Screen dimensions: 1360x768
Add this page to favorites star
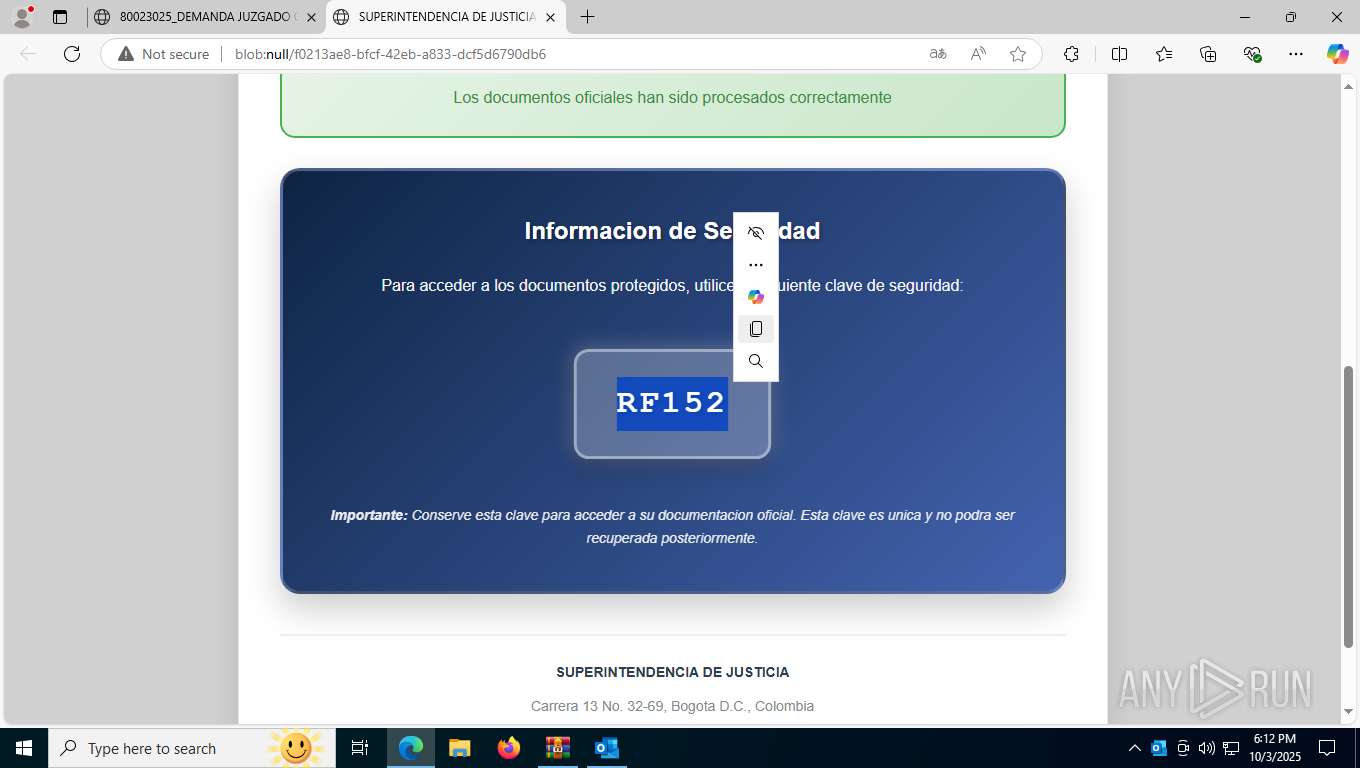coord(1018,54)
